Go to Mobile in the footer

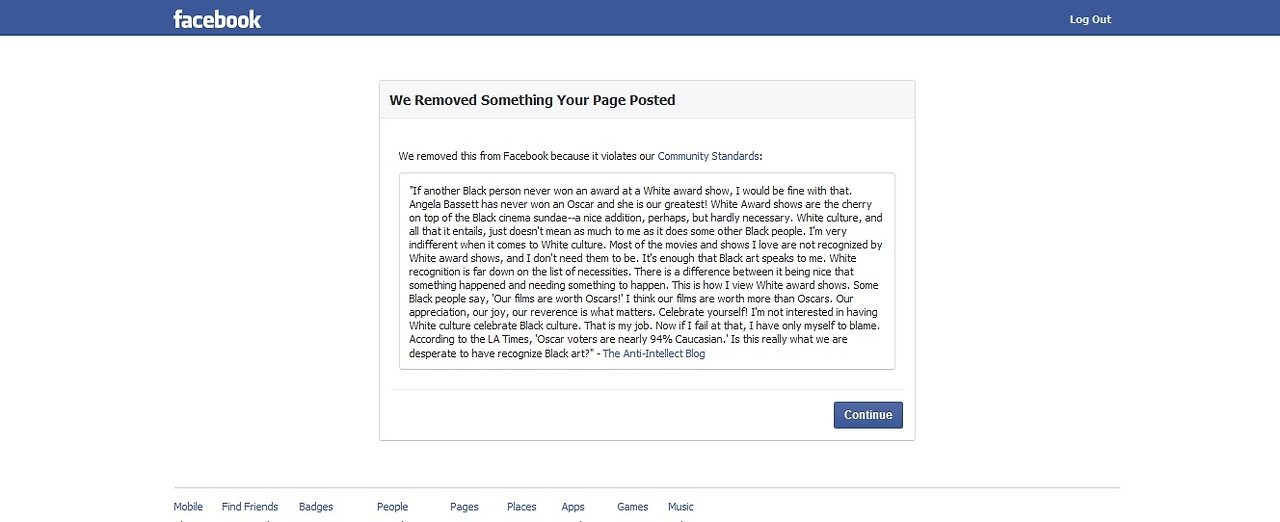coord(188,507)
